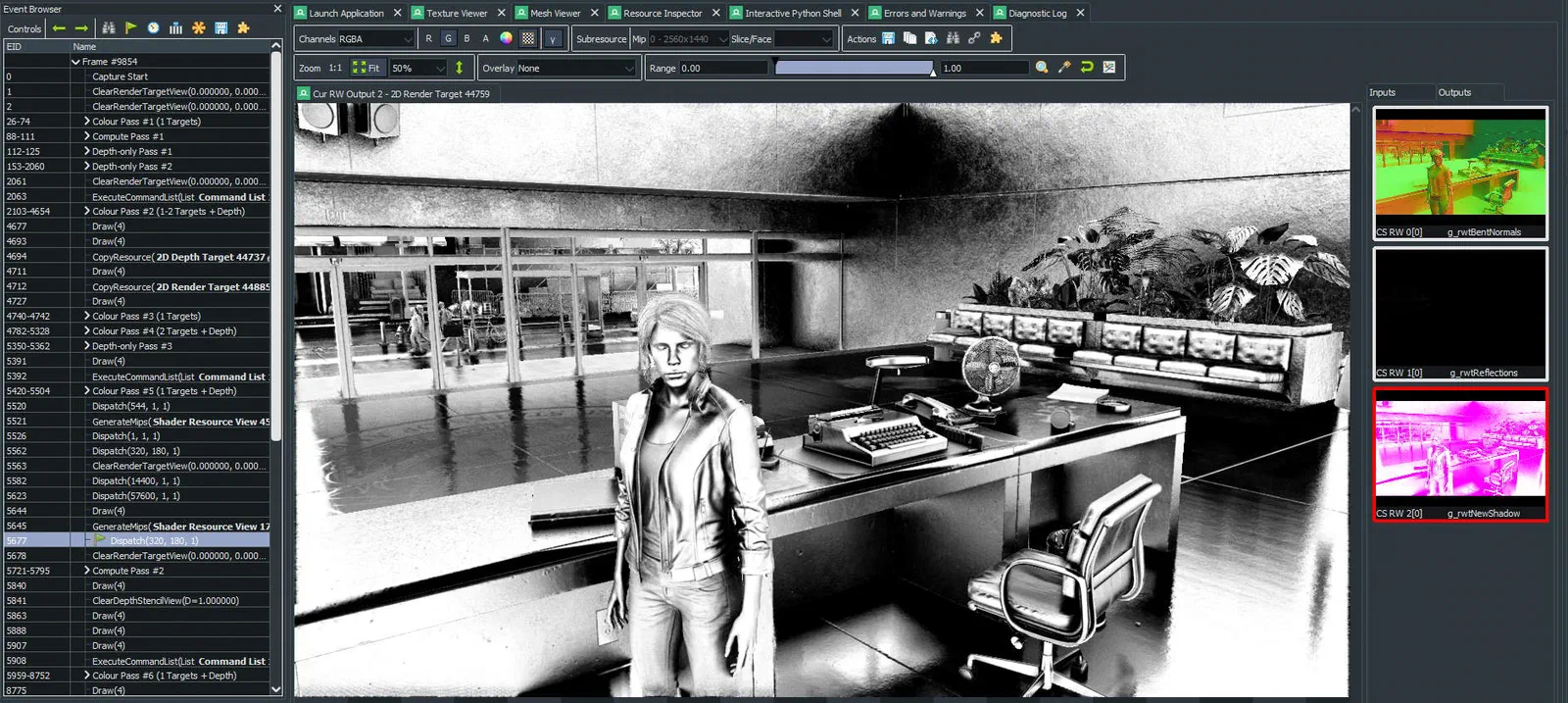Toggle the G green channel button
The width and height of the screenshot is (1568, 703).
448,38
